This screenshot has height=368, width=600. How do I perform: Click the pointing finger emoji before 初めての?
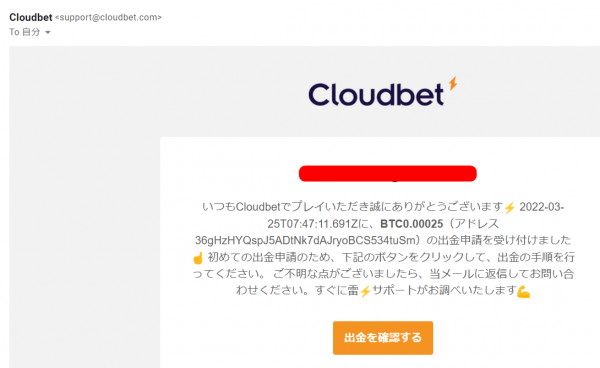click(x=198, y=258)
